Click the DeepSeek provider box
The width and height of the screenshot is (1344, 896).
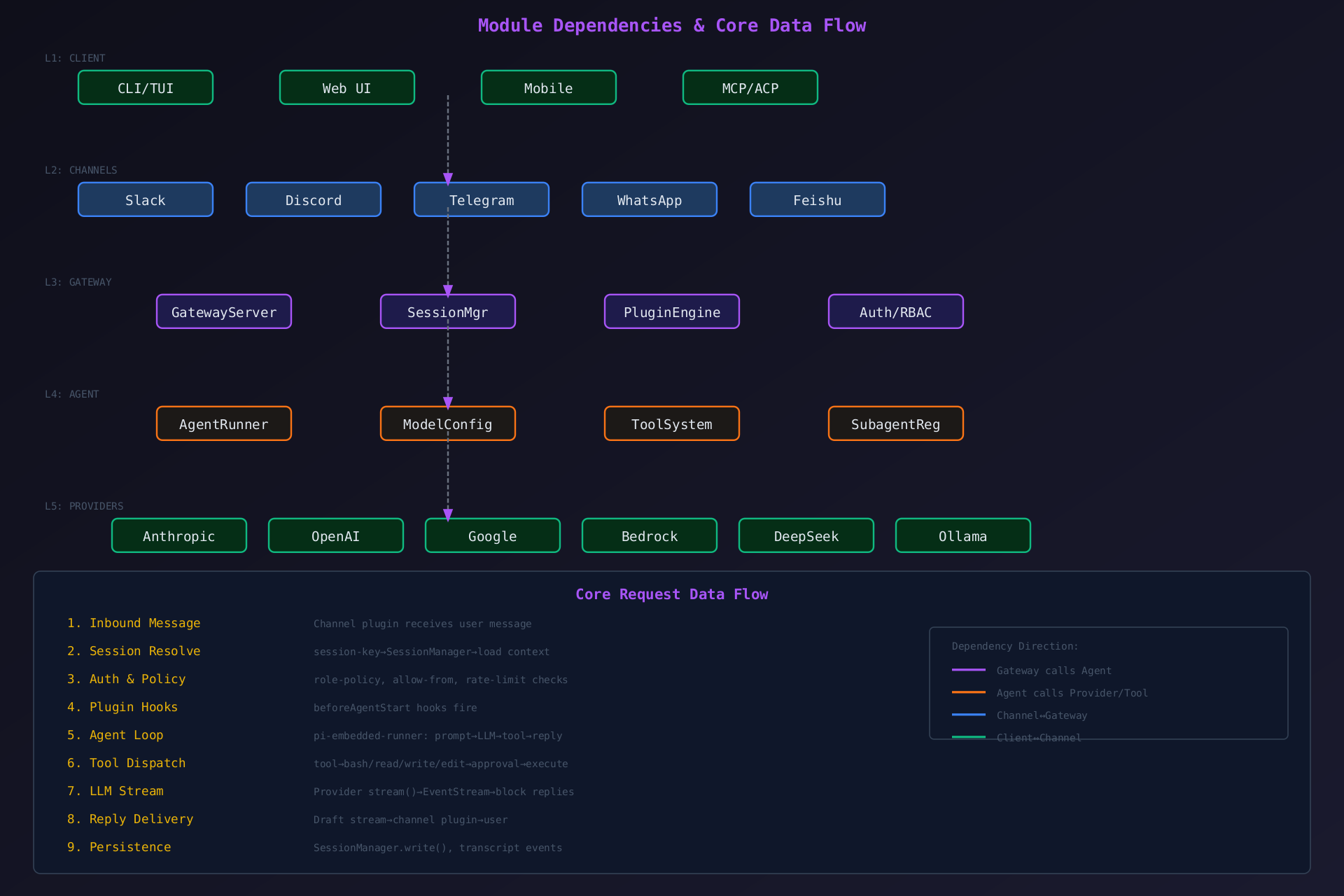click(806, 535)
